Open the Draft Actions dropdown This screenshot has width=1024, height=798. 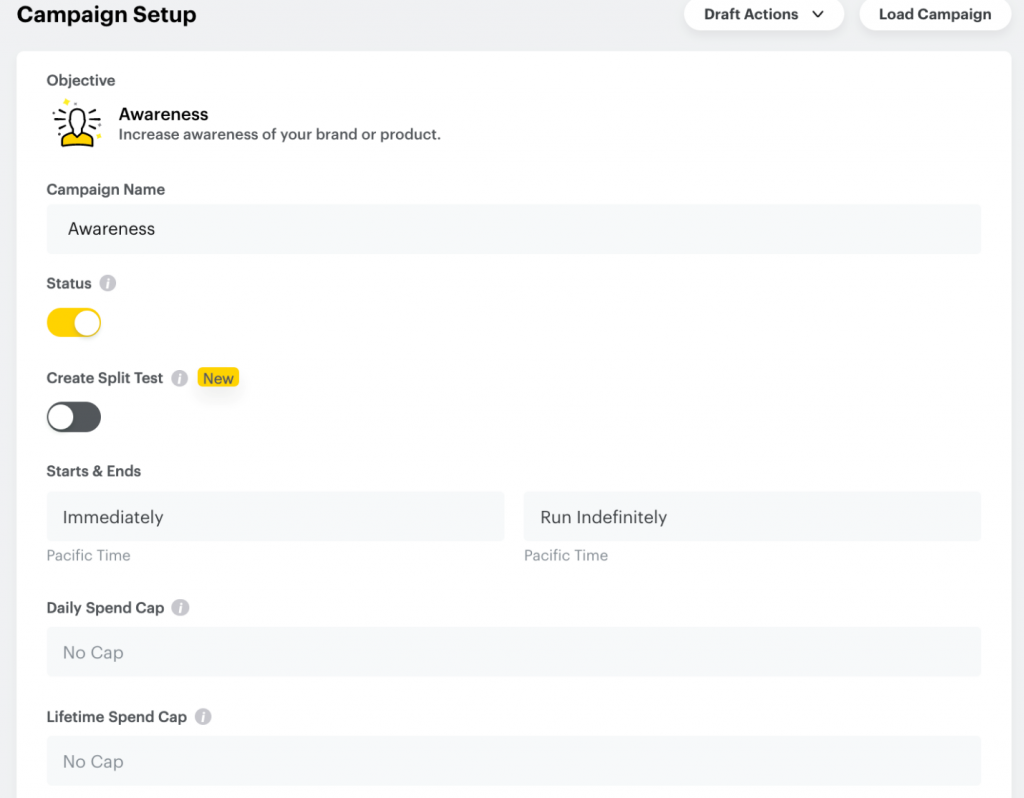tap(763, 14)
